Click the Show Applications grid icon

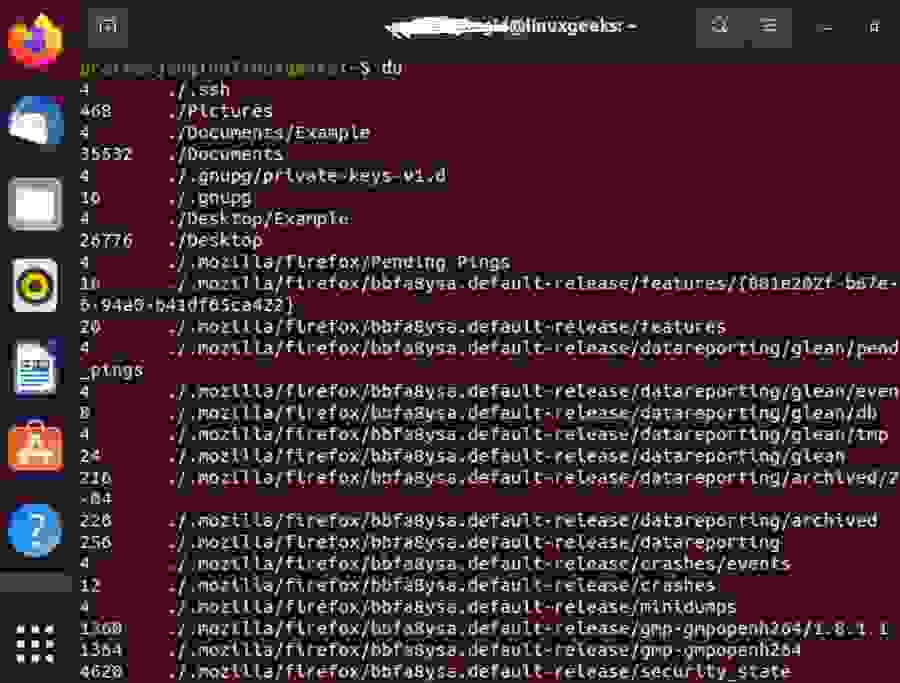pyautogui.click(x=36, y=645)
